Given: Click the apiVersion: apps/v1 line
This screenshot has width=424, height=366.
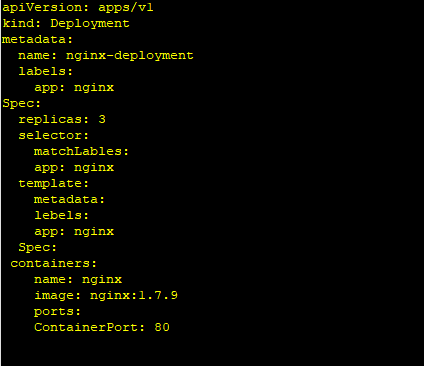Looking at the screenshot, I should pos(78,7).
